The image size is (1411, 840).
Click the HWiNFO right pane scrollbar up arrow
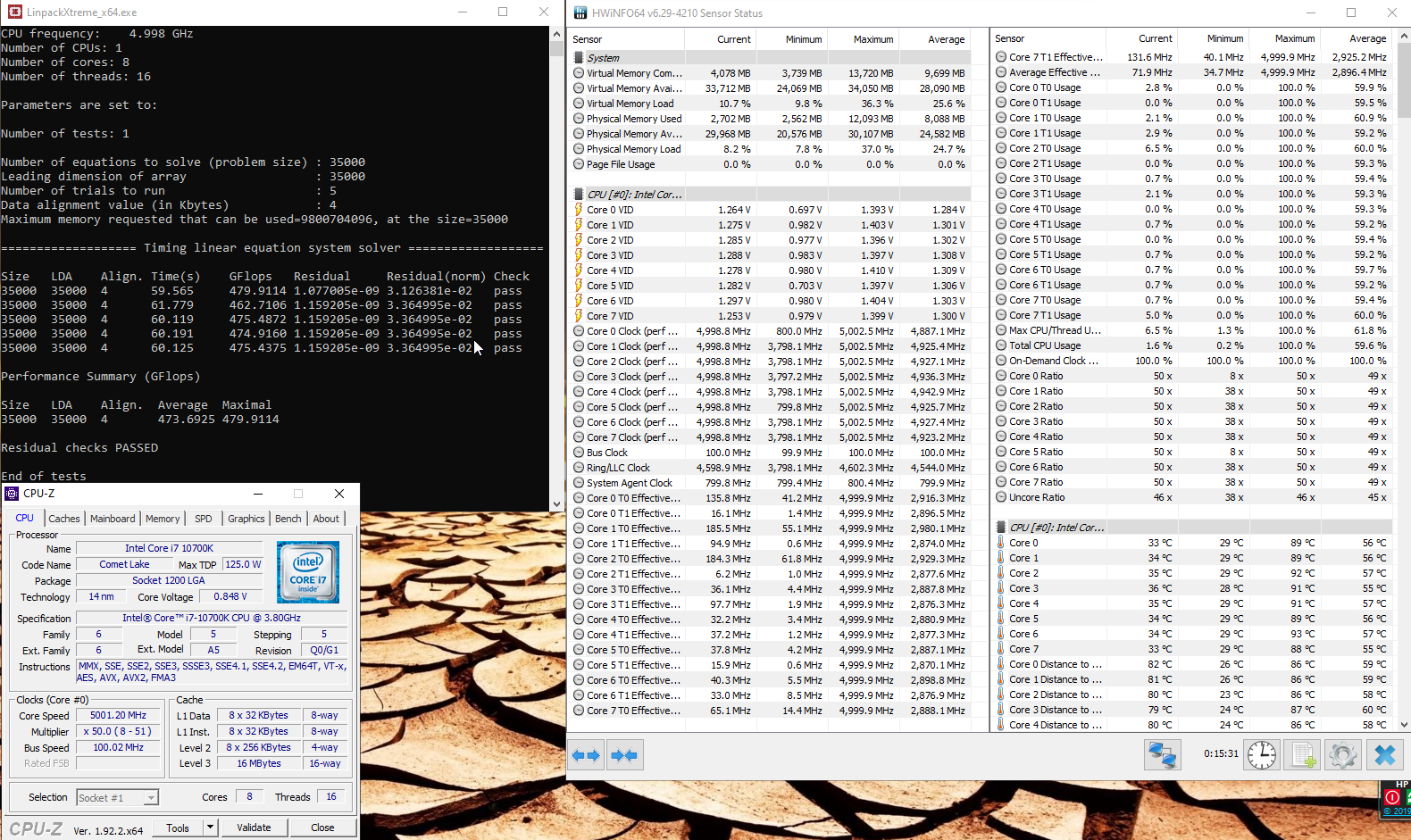(1404, 36)
